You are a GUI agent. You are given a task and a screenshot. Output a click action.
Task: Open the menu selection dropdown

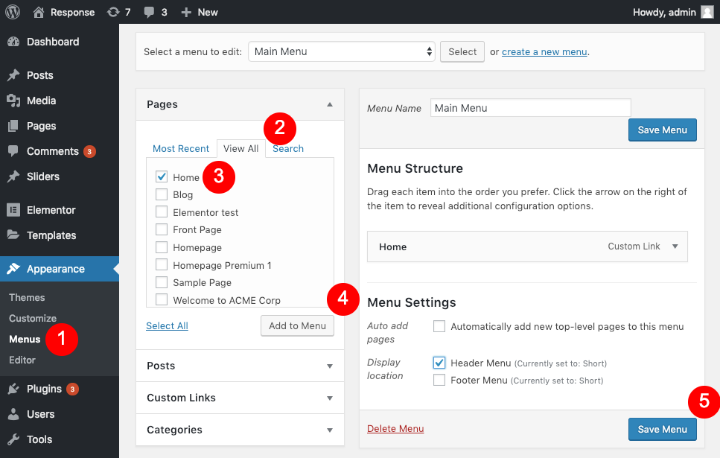(342, 51)
